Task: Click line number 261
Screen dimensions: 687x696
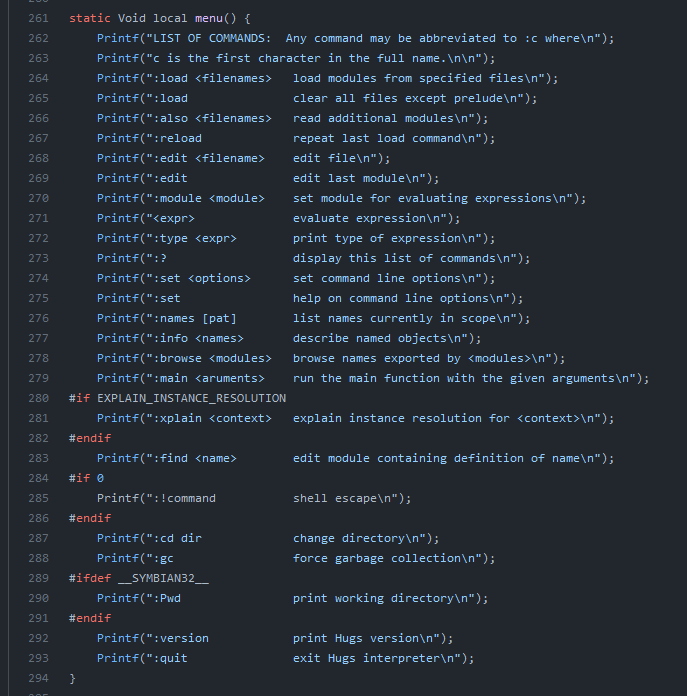Action: tap(38, 18)
